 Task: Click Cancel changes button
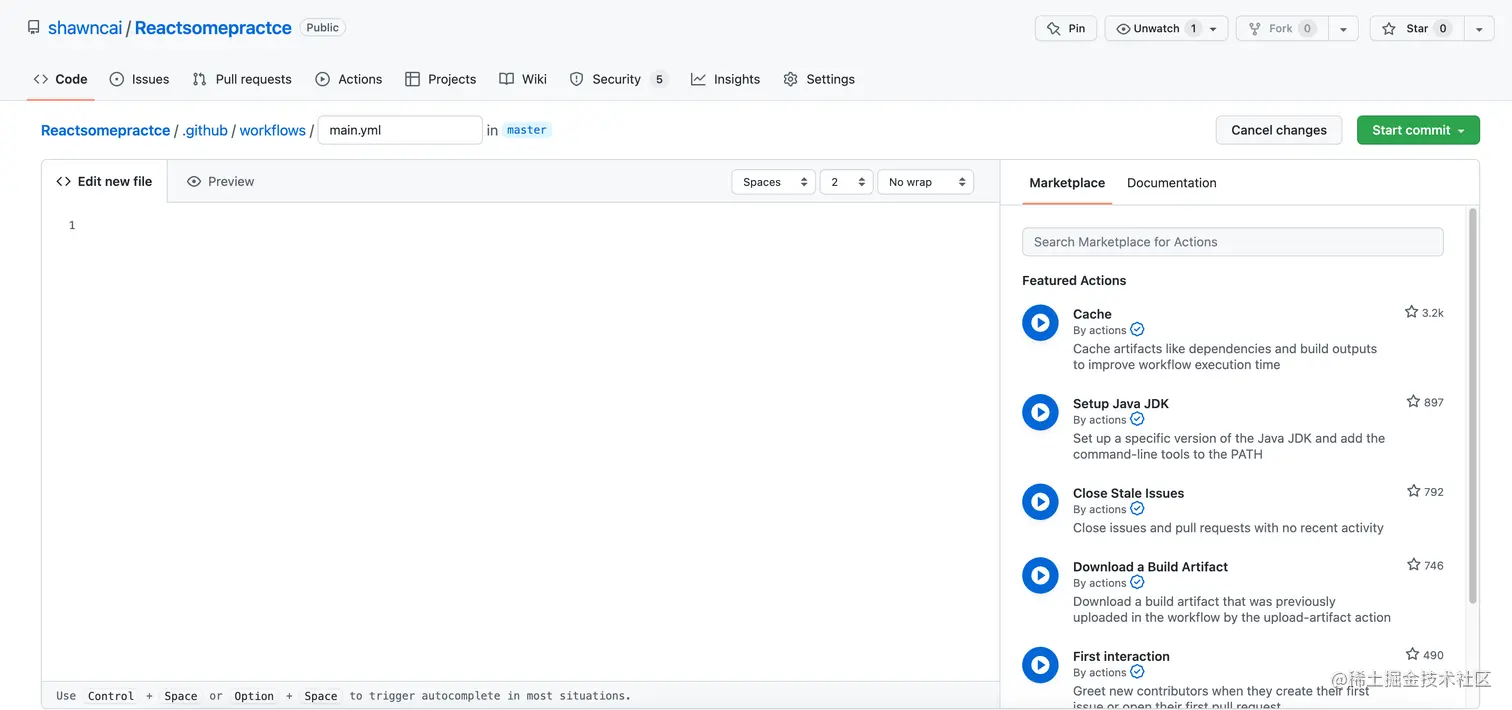[1279, 130]
